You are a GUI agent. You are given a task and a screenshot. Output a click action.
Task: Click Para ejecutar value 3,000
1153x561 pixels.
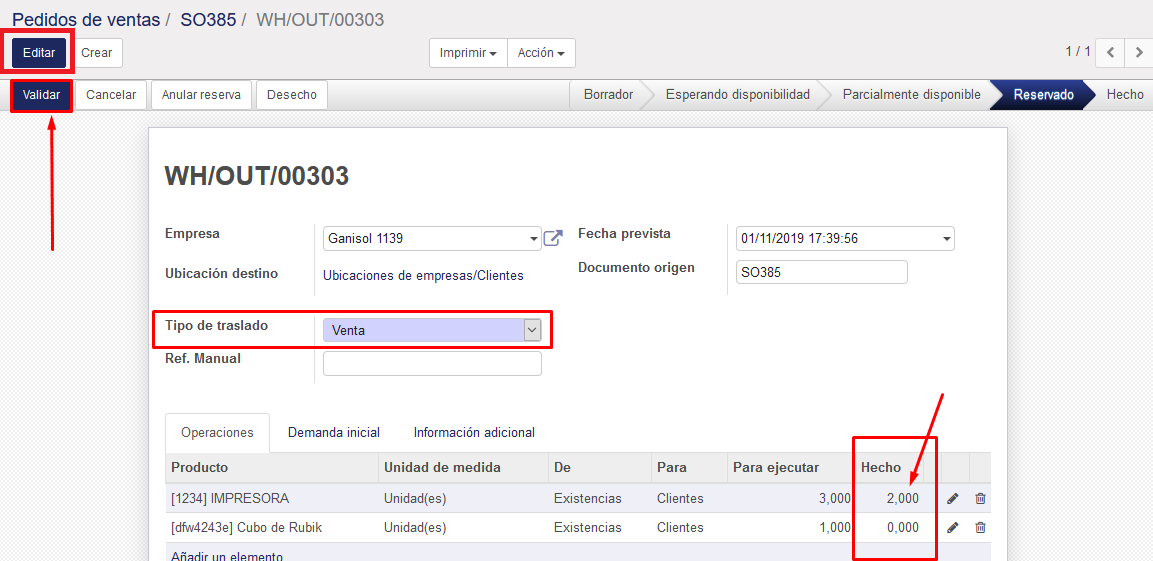pos(835,499)
